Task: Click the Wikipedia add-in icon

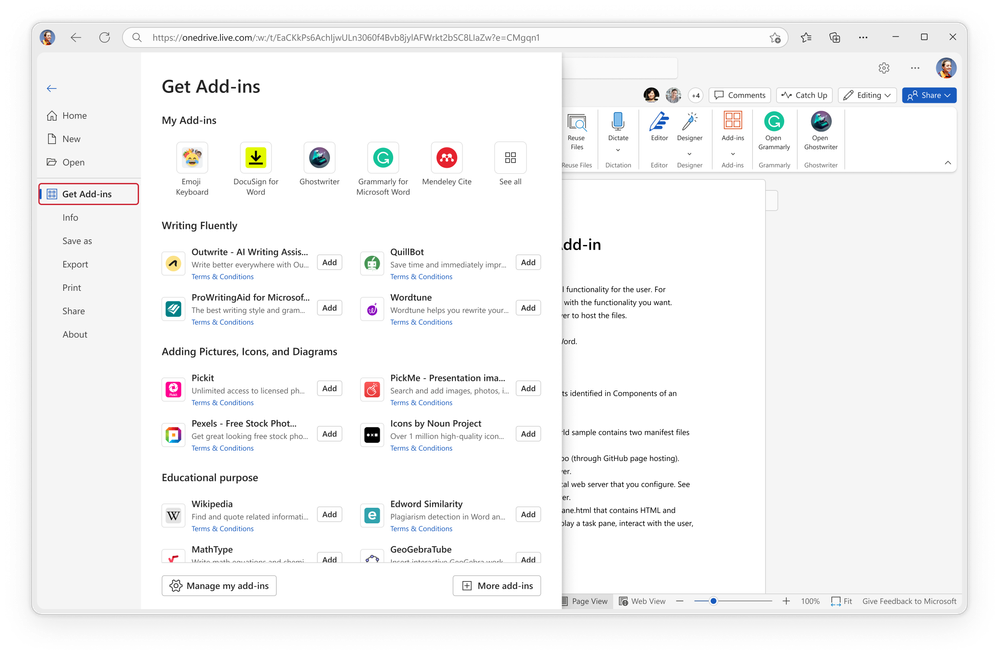Action: (x=173, y=515)
